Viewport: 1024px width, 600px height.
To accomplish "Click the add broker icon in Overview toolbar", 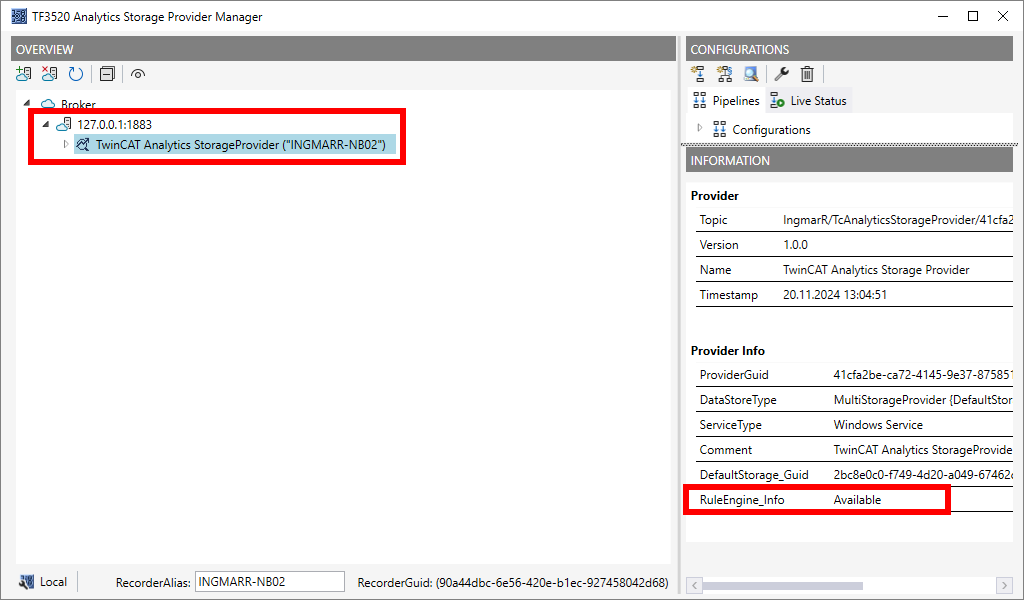I will pos(24,74).
